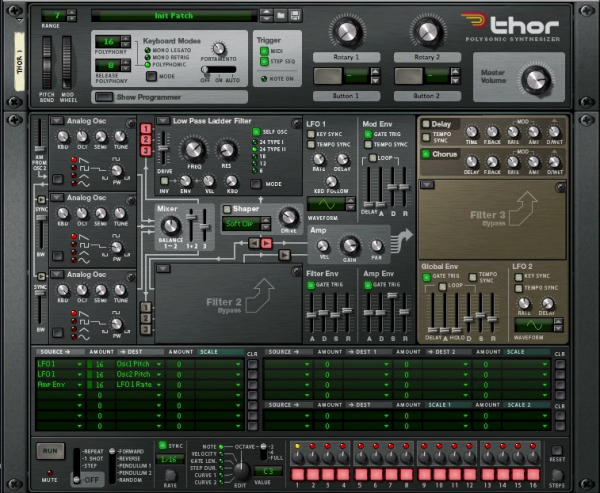
Task: Click the filter FREQ knob
Action: (x=194, y=150)
